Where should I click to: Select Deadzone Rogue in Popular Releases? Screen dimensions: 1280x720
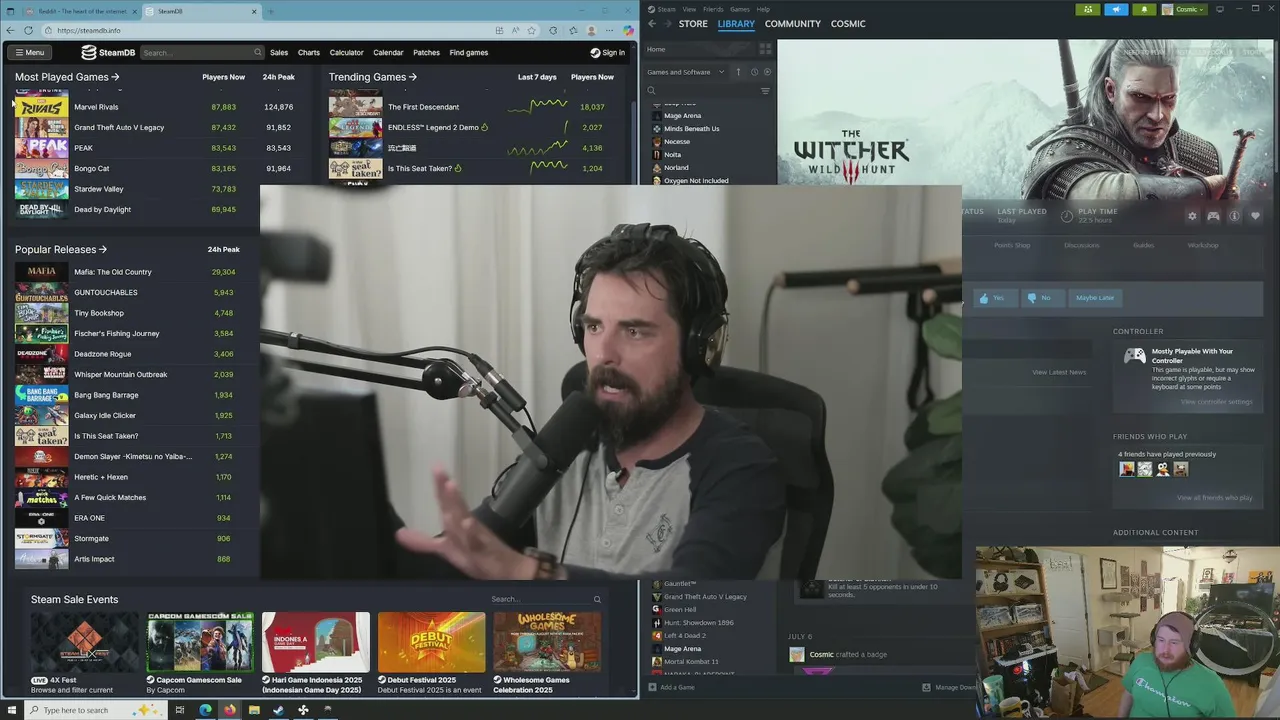(x=102, y=354)
